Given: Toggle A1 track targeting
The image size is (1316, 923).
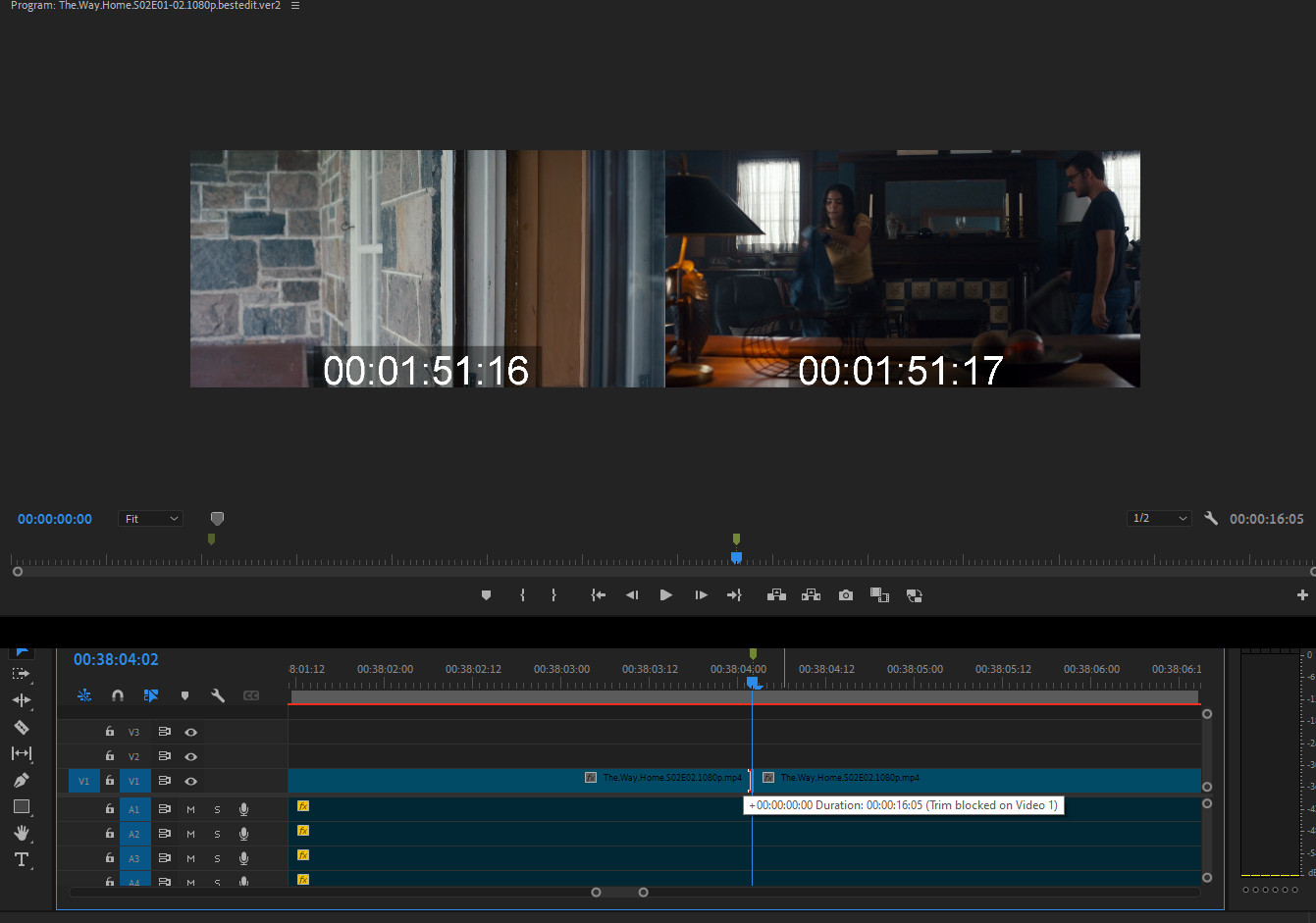Looking at the screenshot, I should tap(134, 809).
